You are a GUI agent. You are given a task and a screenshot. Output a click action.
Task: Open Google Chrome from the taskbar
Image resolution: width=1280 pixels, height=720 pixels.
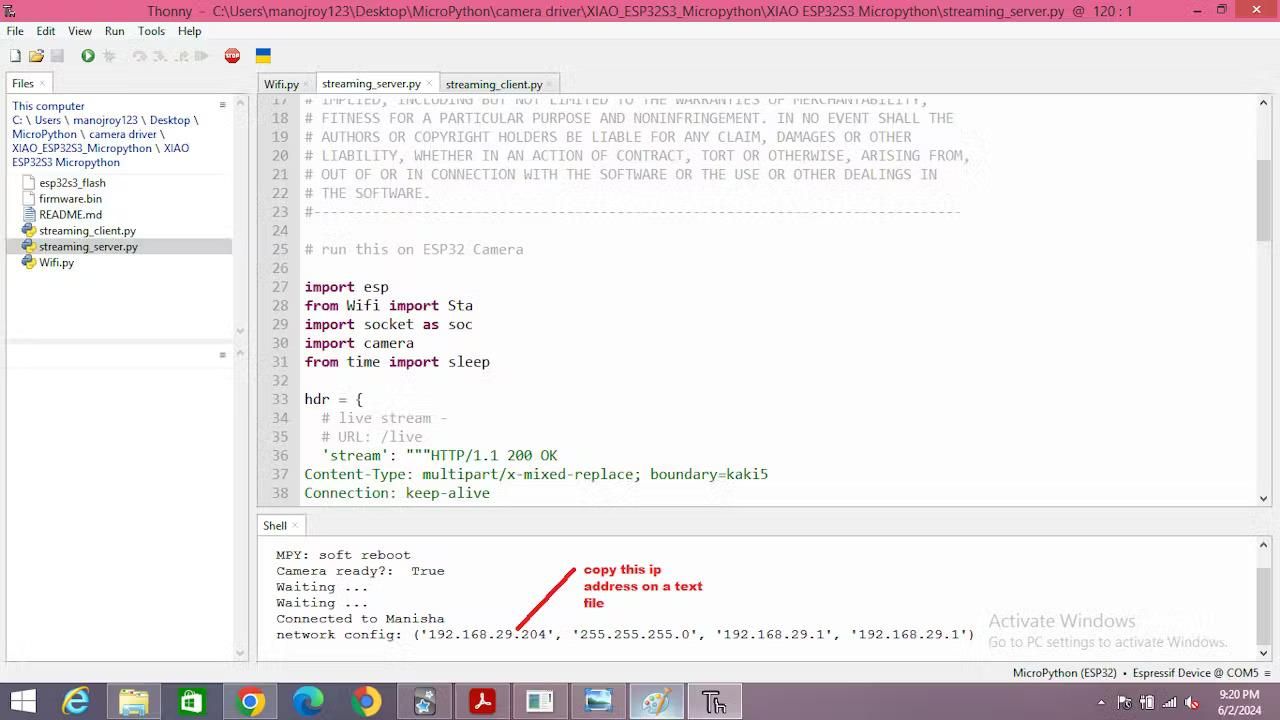click(x=251, y=701)
